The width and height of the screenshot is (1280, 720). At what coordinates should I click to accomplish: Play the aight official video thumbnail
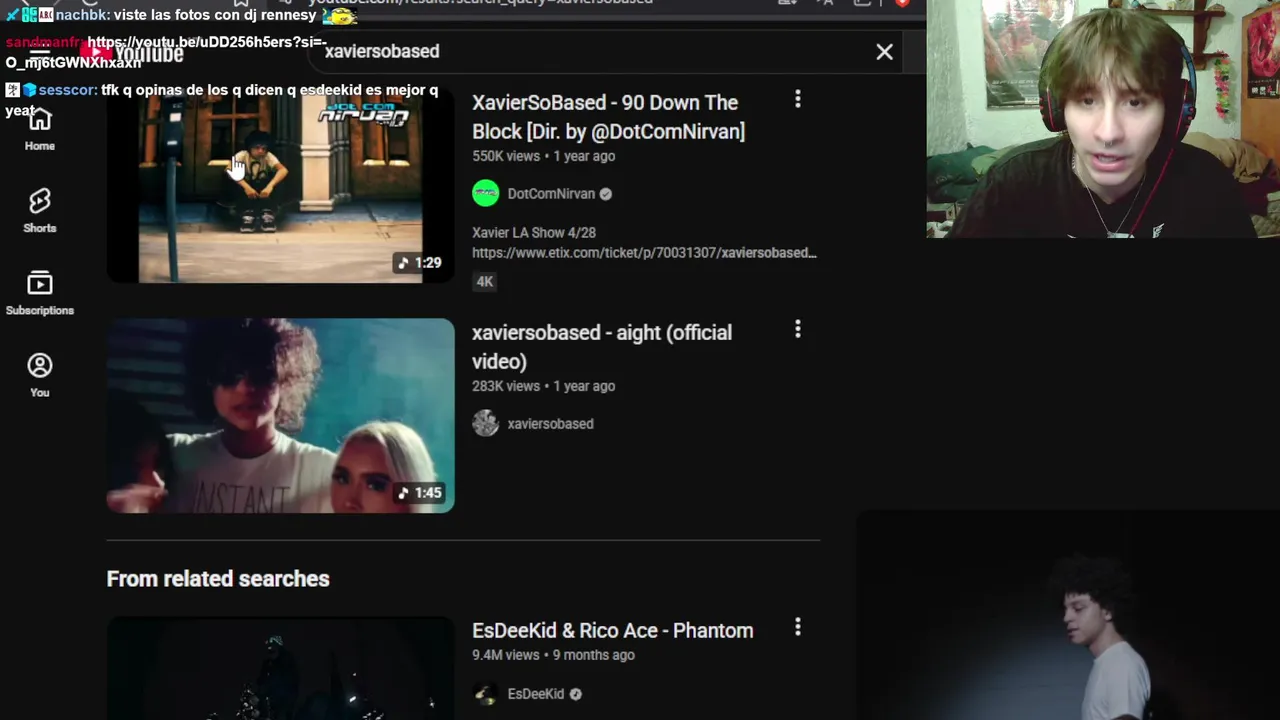click(x=280, y=415)
